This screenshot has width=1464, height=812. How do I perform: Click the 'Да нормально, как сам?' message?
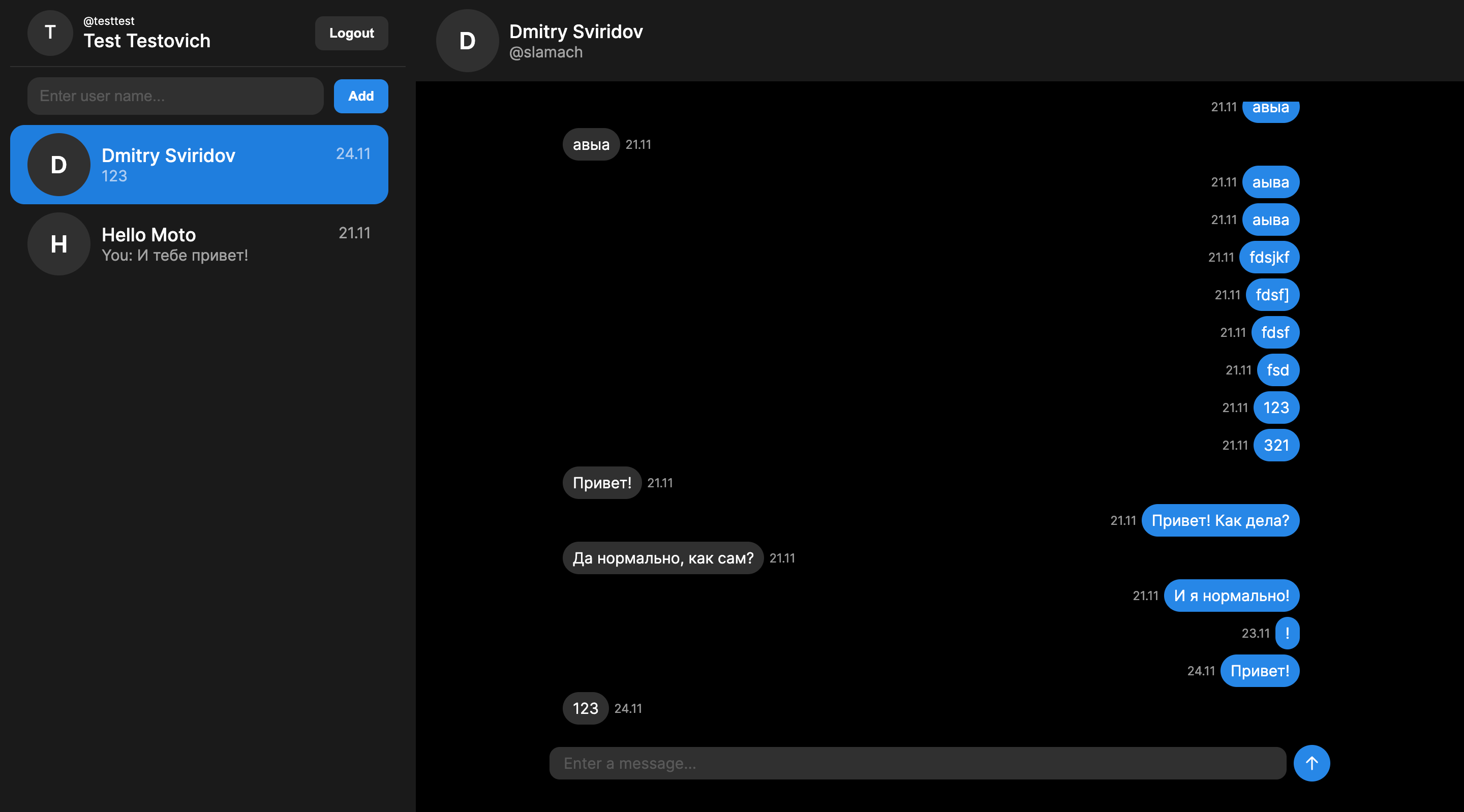click(663, 558)
